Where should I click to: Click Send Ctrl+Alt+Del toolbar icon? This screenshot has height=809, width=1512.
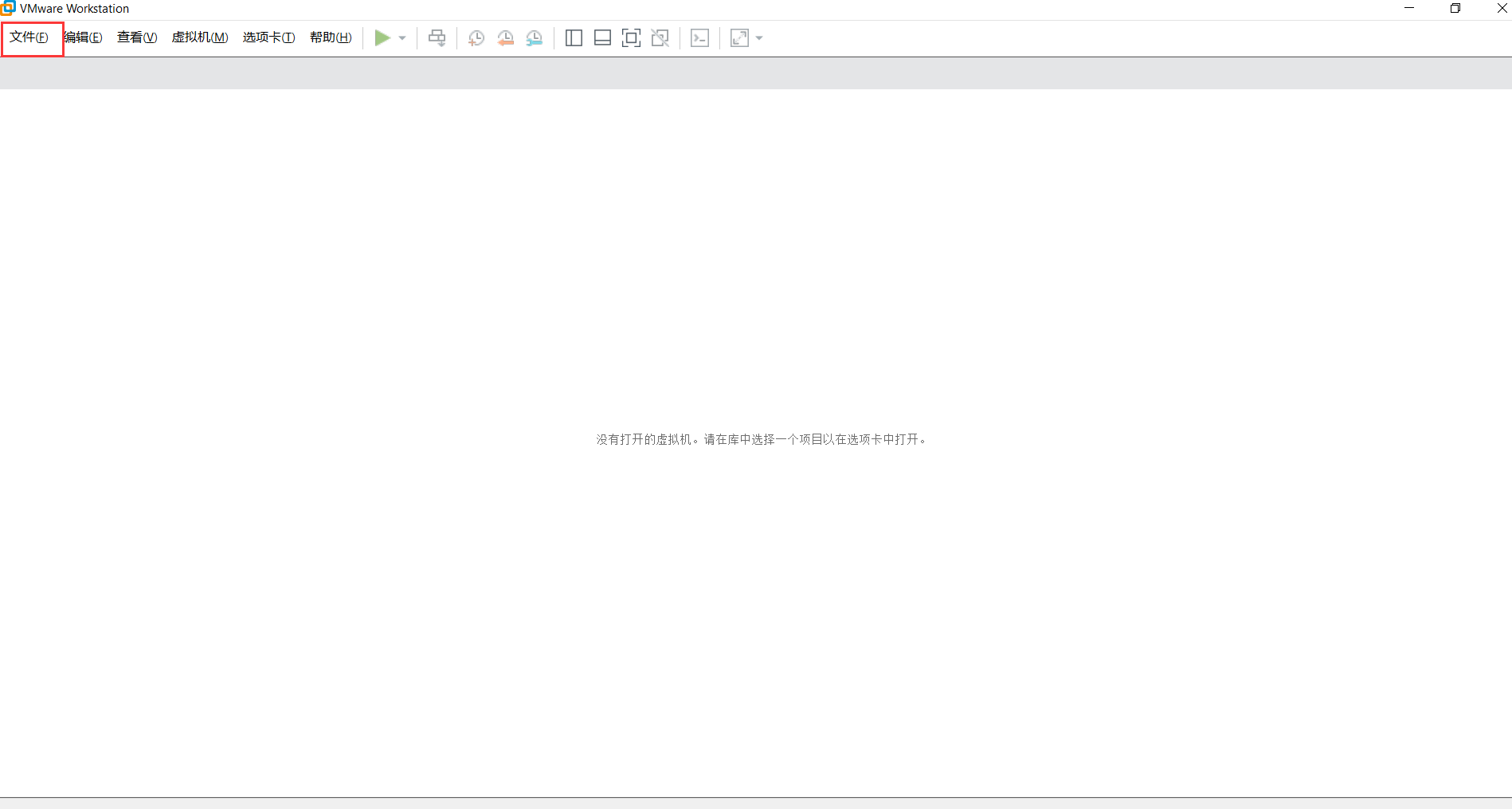point(437,37)
